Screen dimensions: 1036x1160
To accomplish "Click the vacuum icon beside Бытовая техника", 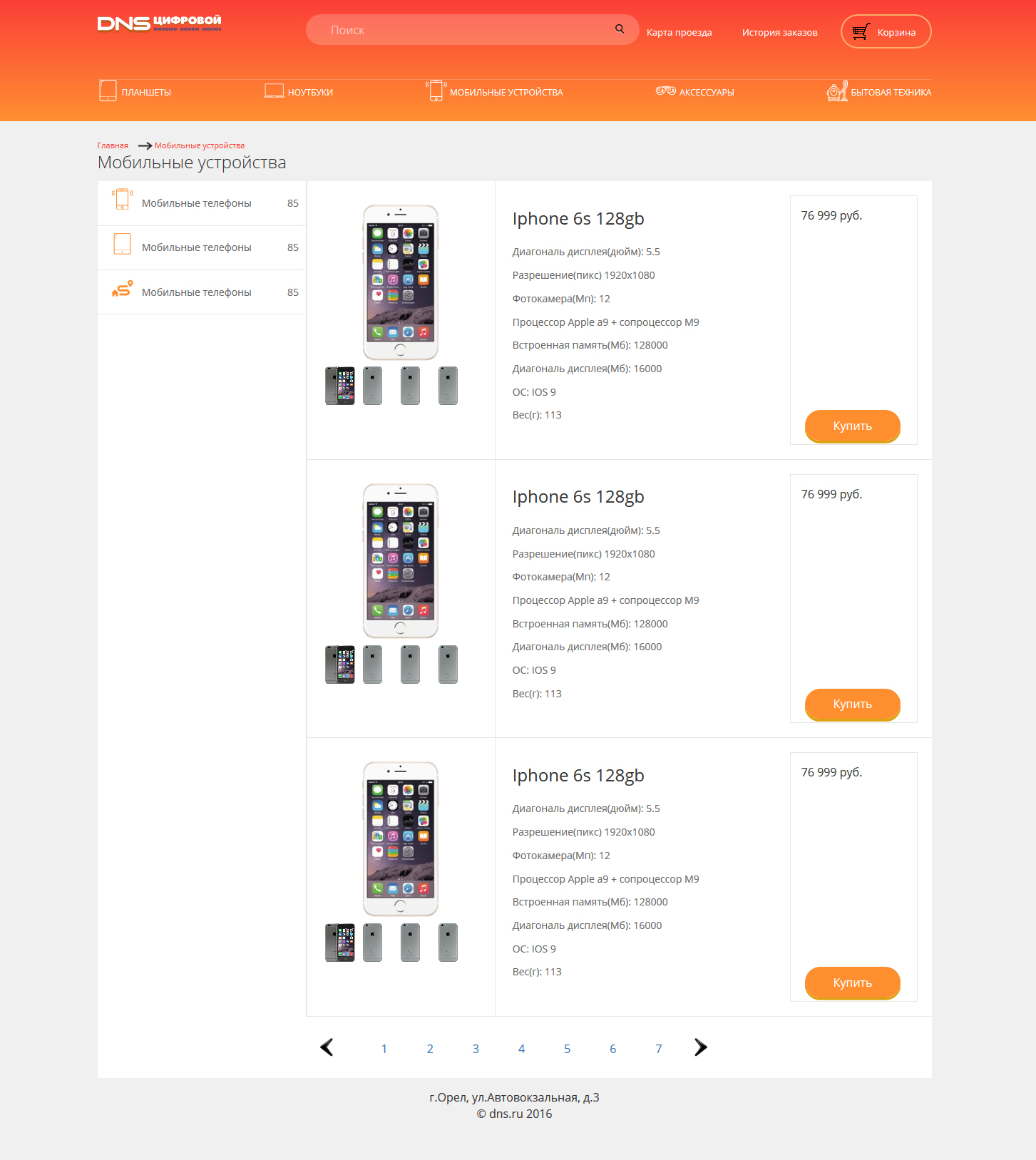I will (837, 91).
